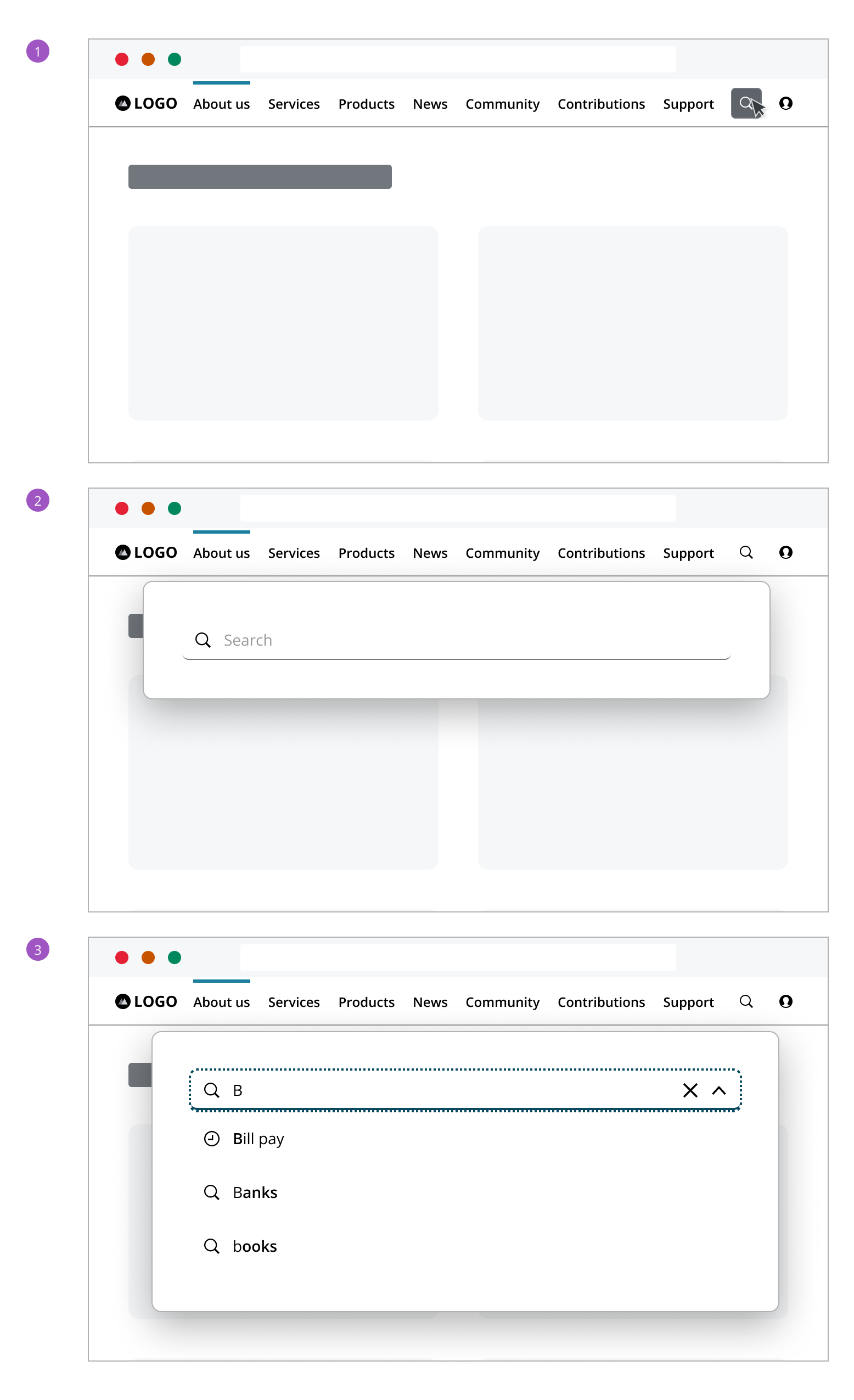The image size is (854, 1400).
Task: Go to Products in first mockup nav
Action: coord(366,104)
